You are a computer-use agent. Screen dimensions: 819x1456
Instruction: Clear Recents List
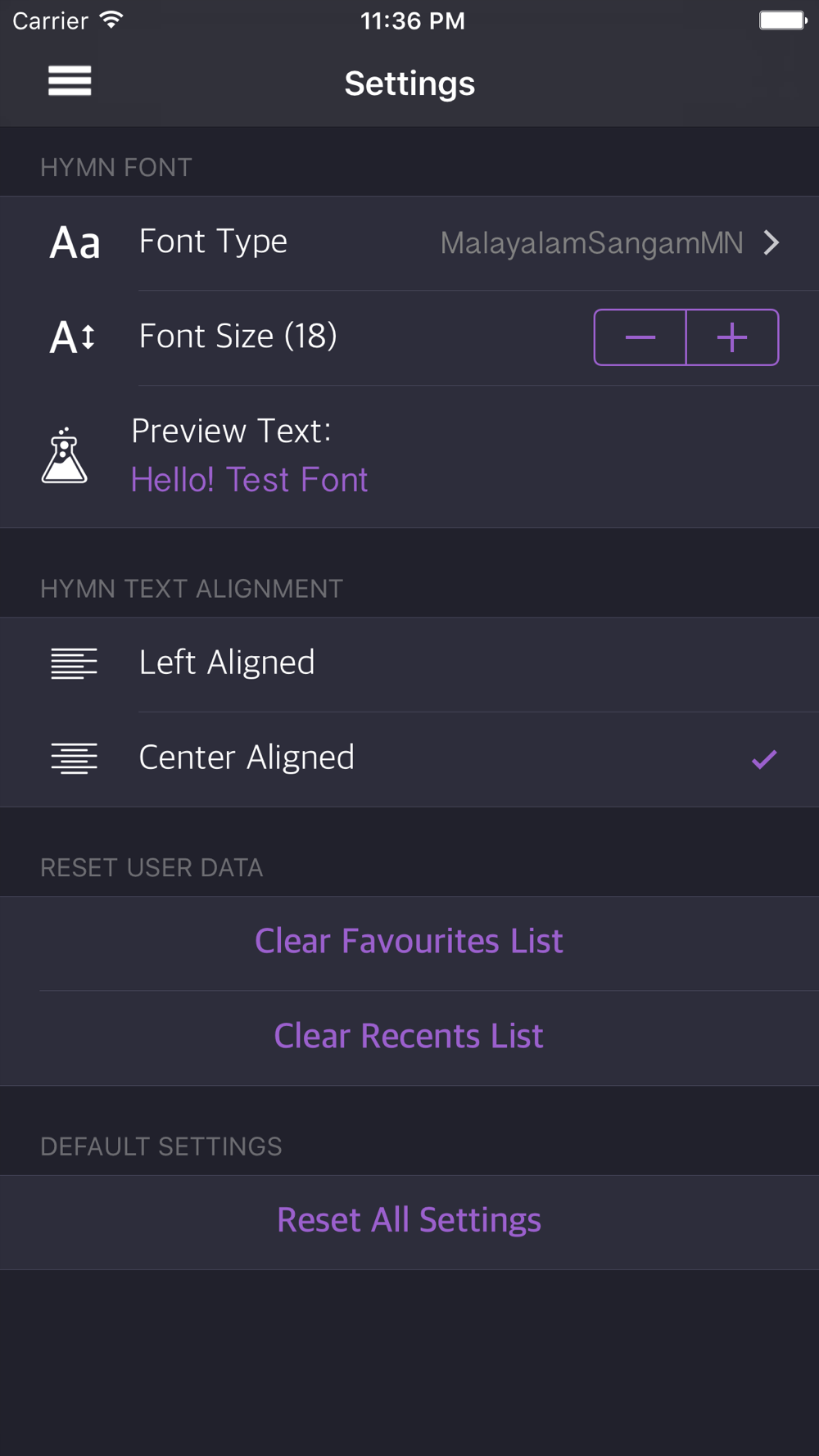(x=409, y=1037)
